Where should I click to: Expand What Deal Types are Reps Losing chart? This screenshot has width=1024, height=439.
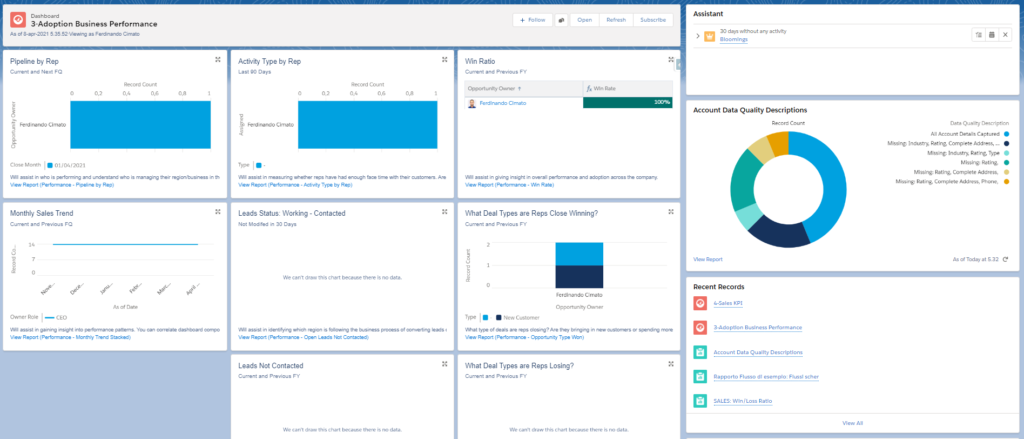coord(671,364)
